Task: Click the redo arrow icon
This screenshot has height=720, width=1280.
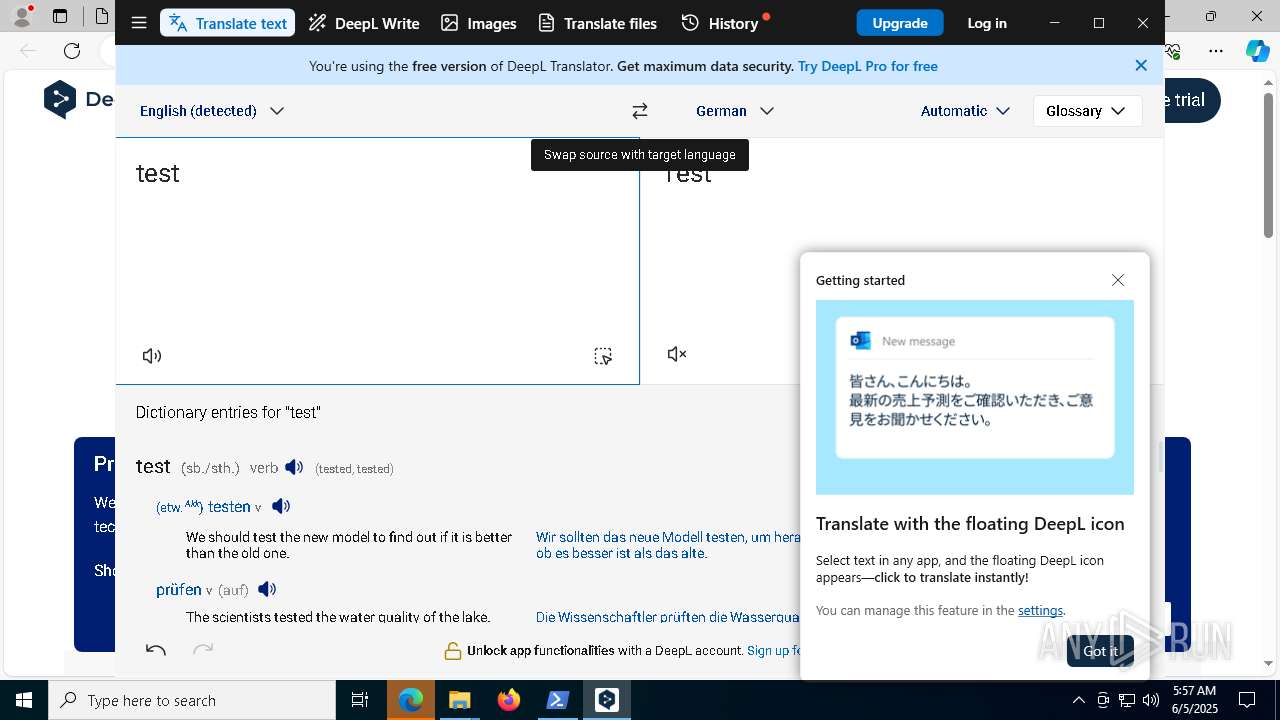Action: pos(203,650)
